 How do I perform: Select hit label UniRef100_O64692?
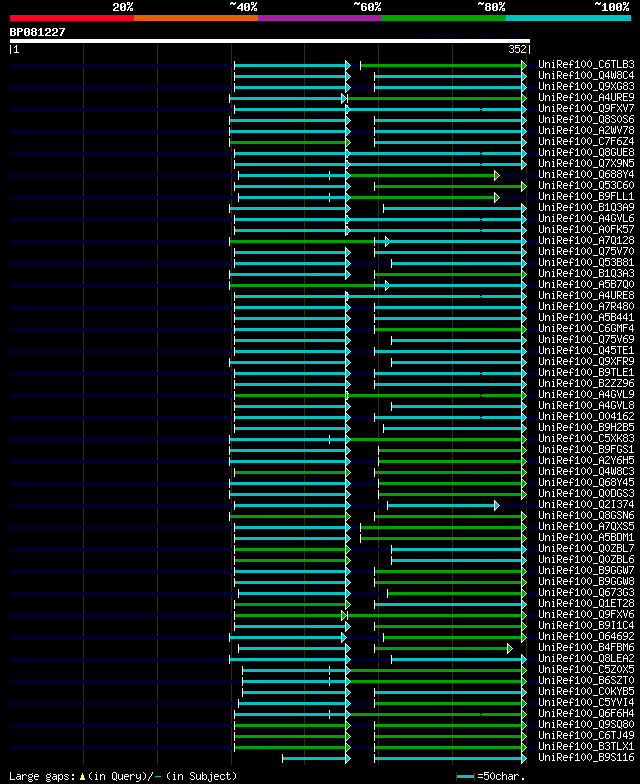click(586, 636)
